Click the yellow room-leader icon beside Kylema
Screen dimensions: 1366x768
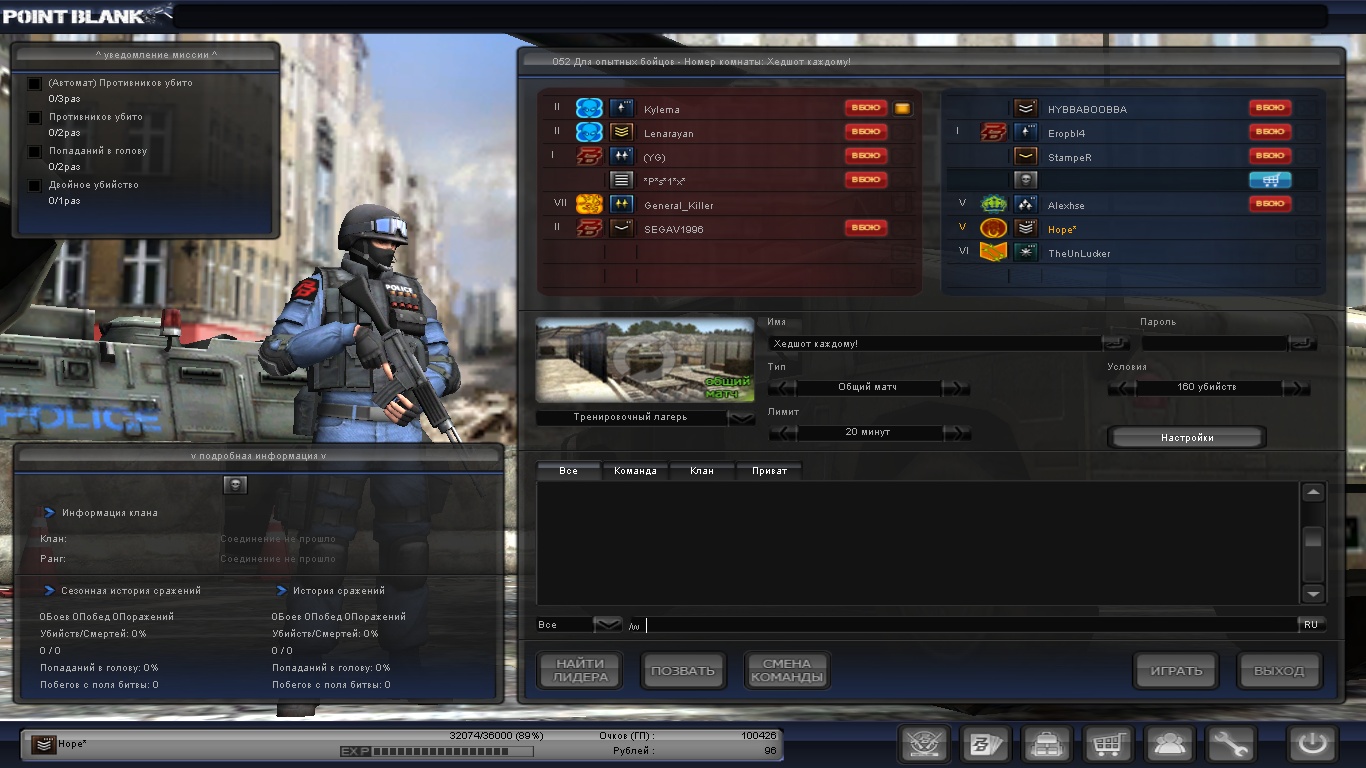pyautogui.click(x=902, y=108)
